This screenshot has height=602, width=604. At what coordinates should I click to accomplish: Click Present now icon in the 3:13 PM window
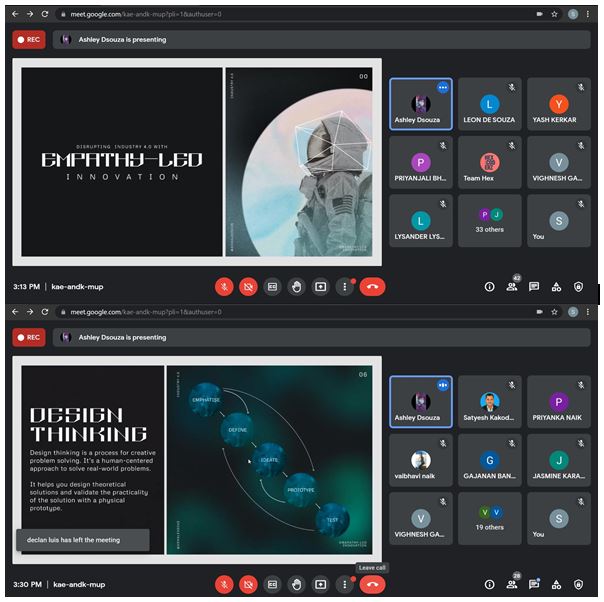(x=320, y=287)
